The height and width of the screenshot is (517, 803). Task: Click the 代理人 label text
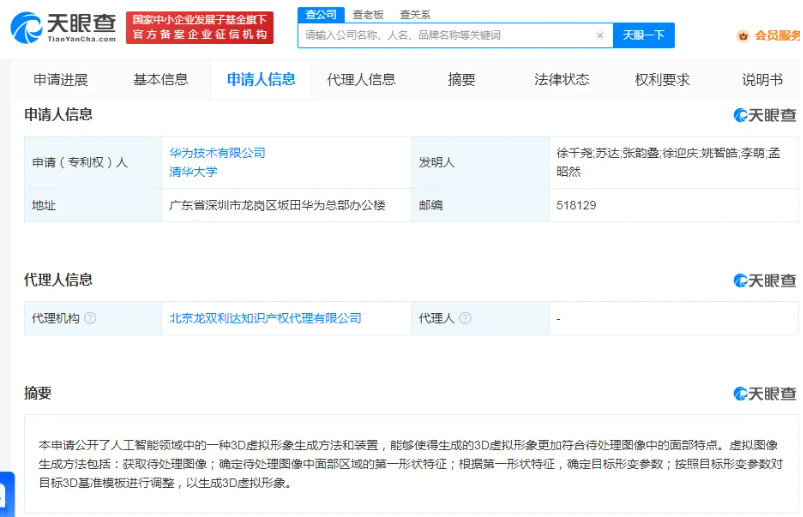click(x=436, y=318)
